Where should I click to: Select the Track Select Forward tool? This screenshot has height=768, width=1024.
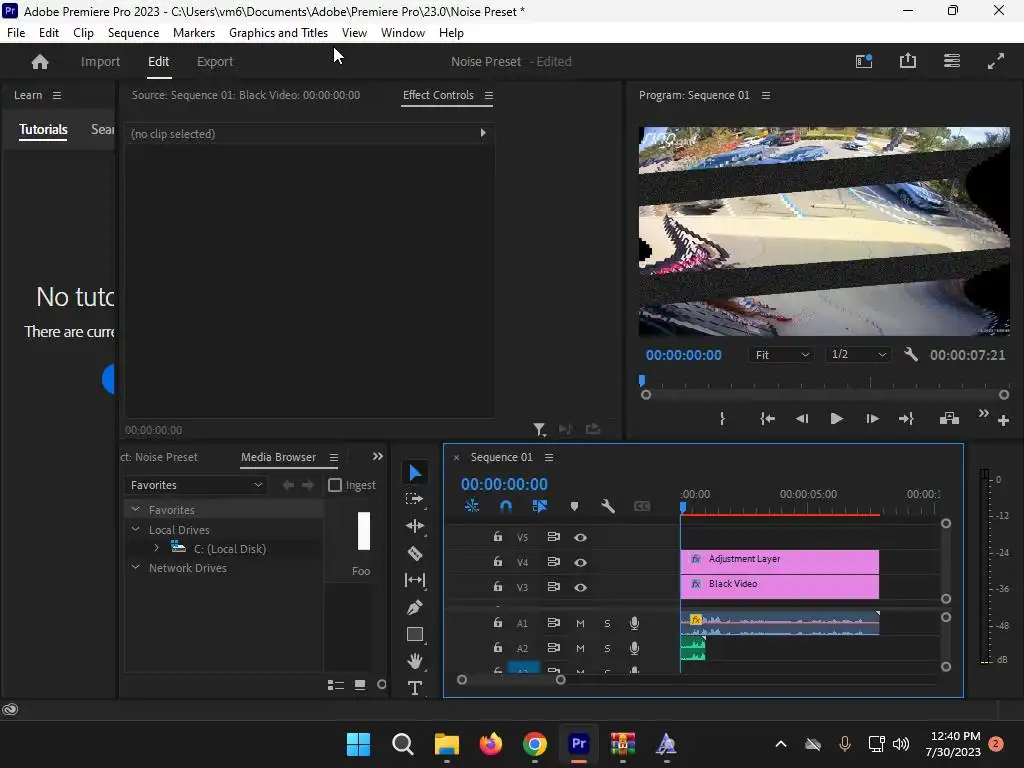415,500
